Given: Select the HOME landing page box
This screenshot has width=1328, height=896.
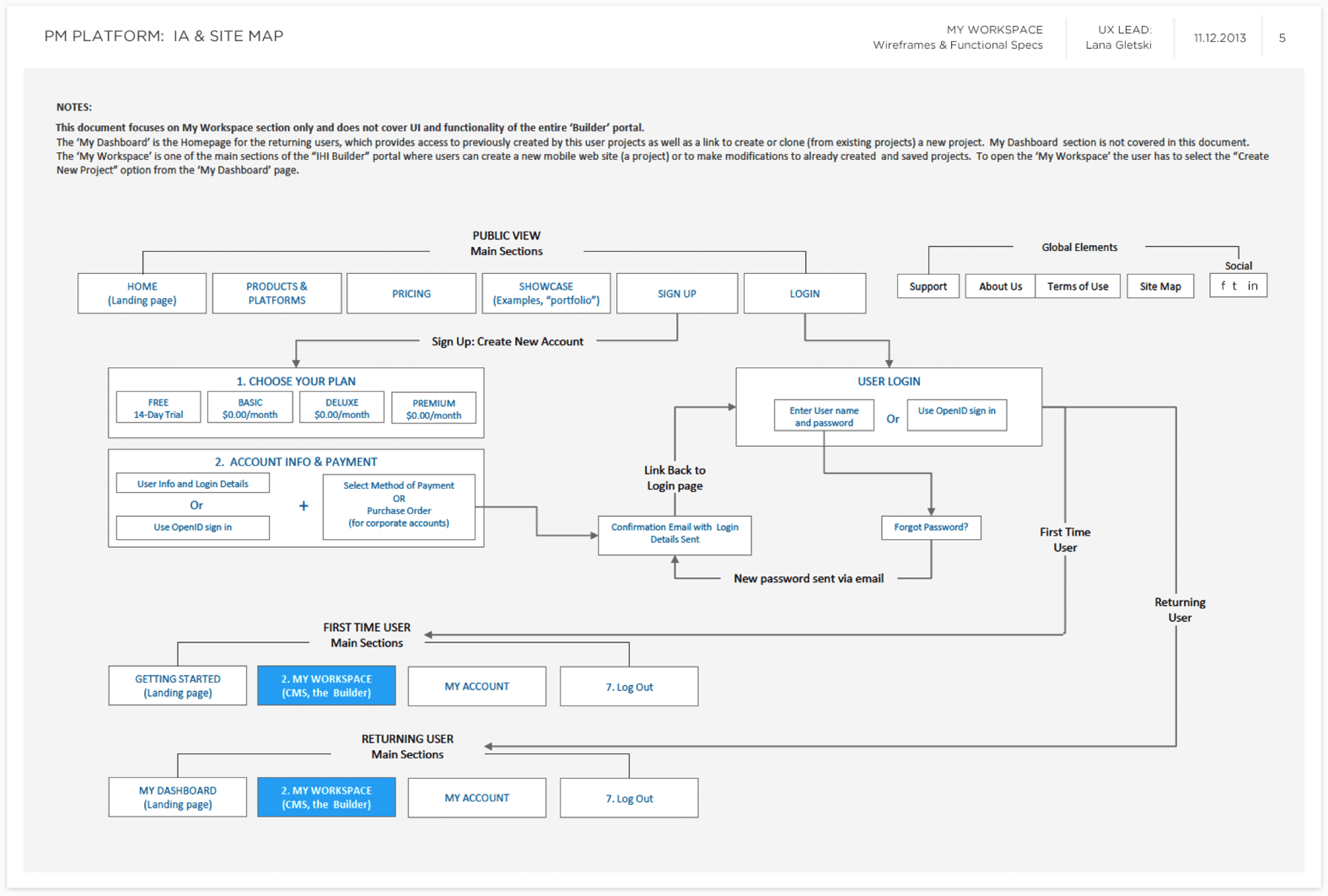Looking at the screenshot, I should (142, 293).
